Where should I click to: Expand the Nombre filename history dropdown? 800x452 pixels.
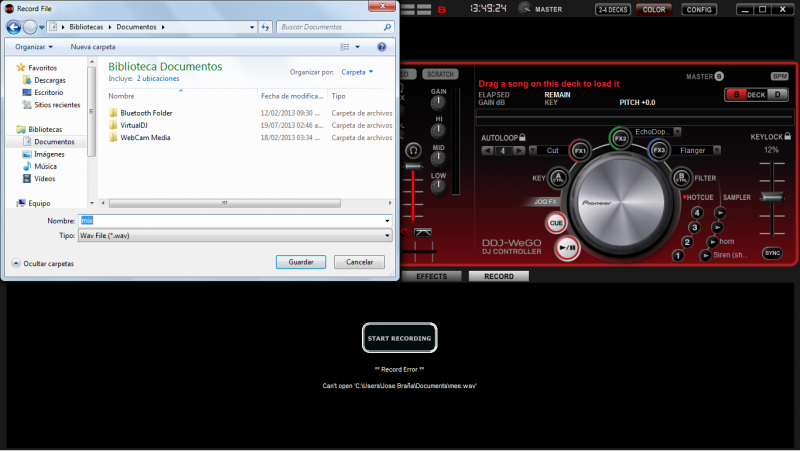(x=387, y=221)
